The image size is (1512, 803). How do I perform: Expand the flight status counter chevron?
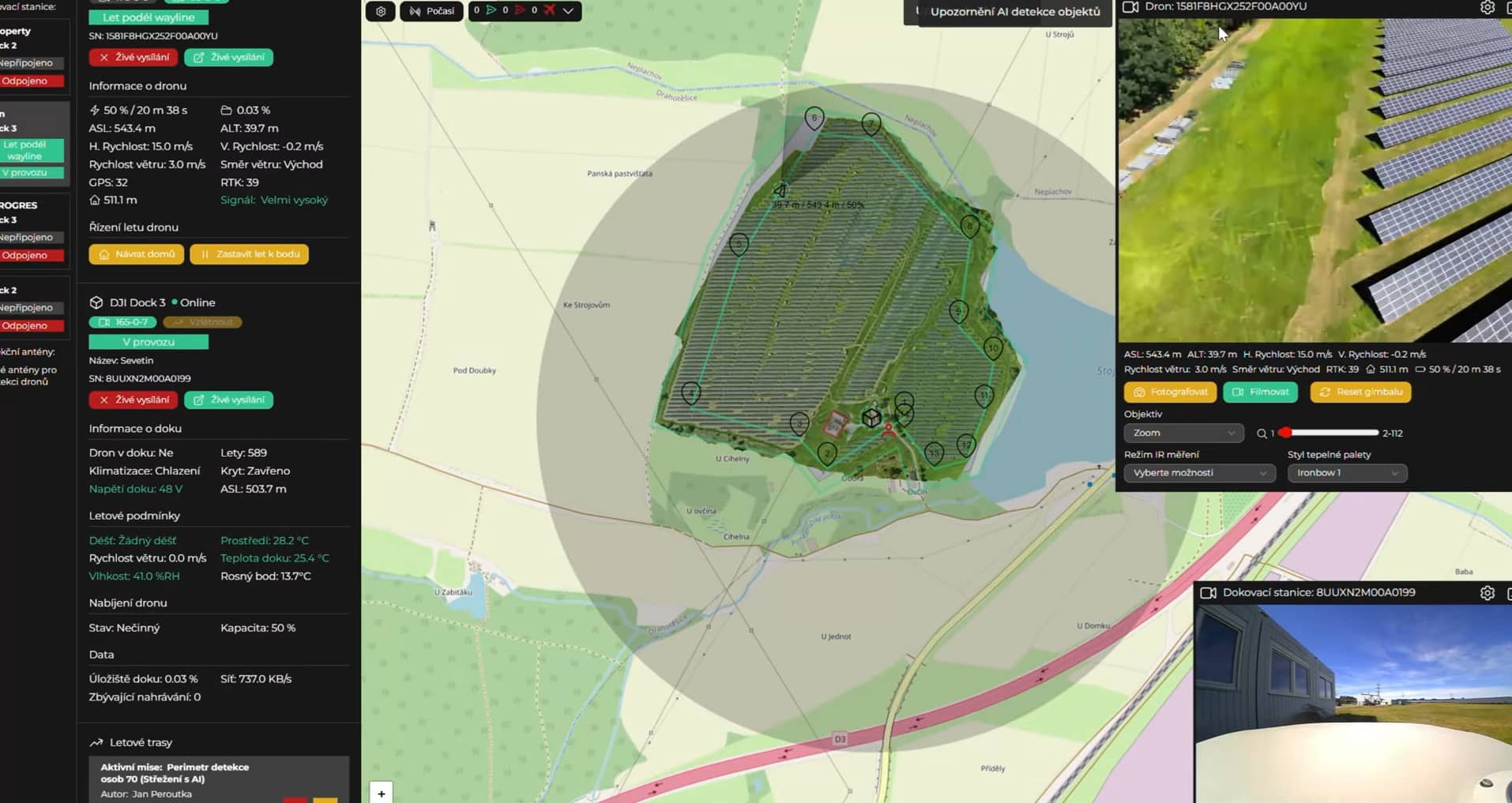(568, 11)
